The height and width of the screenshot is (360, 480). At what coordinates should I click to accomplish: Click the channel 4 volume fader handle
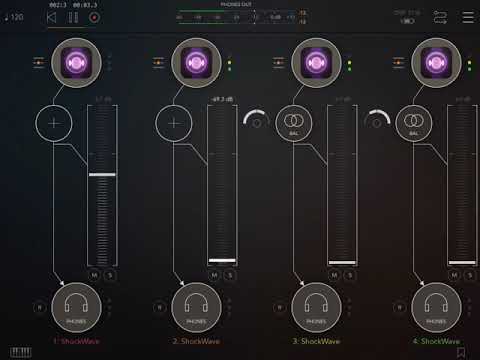tap(462, 263)
